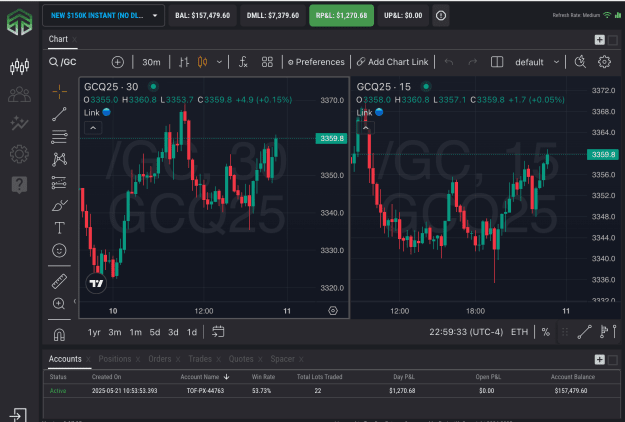This screenshot has width=625, height=422.
Task: Select the Text annotation tool
Action: (x=59, y=228)
